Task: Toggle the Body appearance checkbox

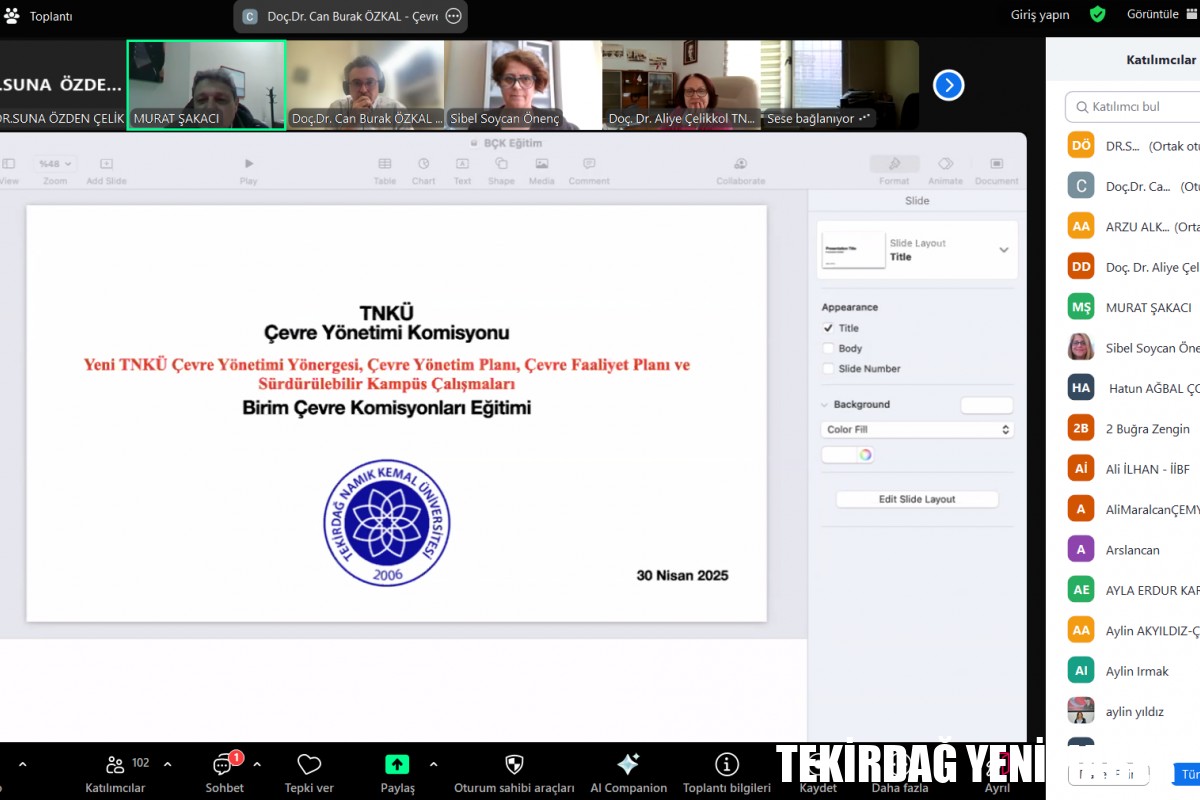Action: [x=828, y=348]
